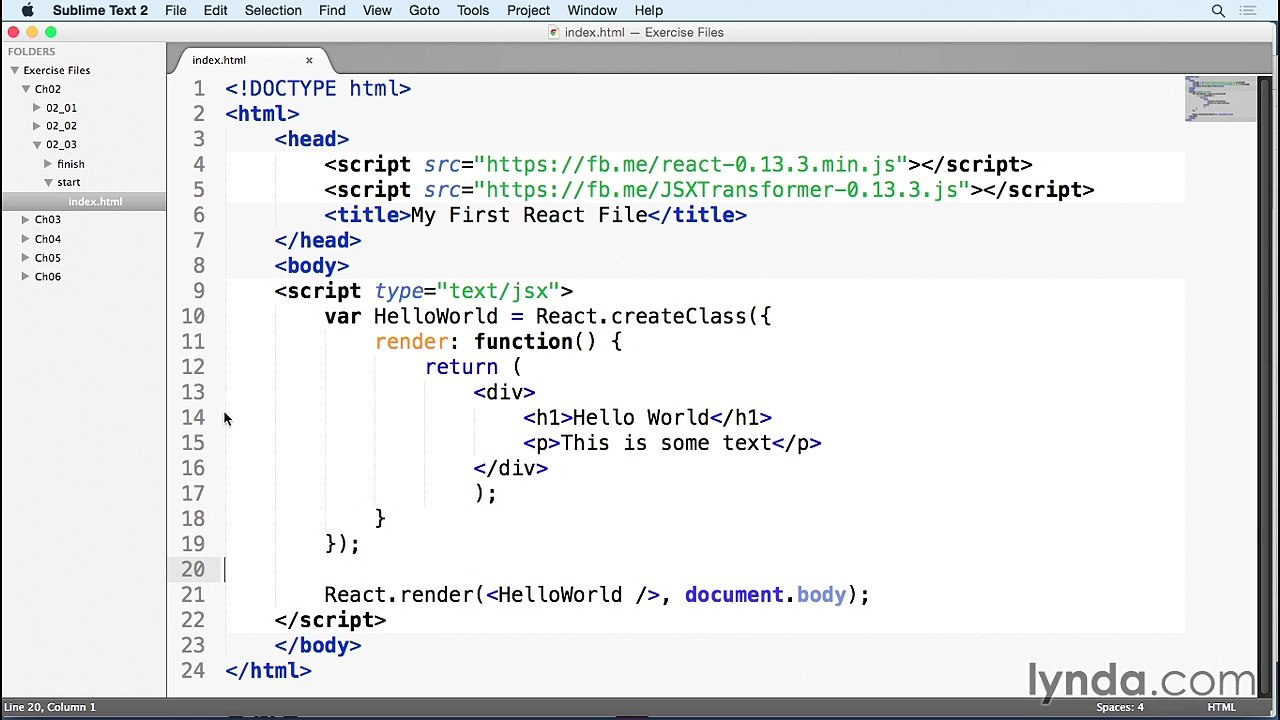The image size is (1280, 720).
Task: Select index.html in the sidebar
Action: click(84, 201)
